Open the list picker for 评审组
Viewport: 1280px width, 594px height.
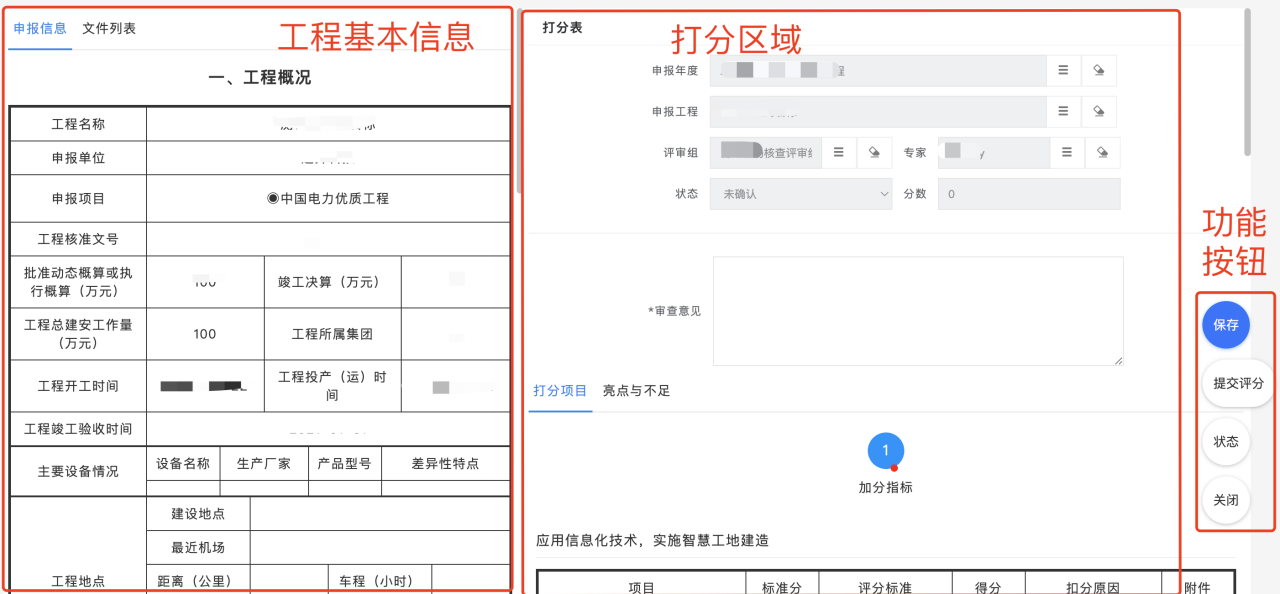[839, 153]
